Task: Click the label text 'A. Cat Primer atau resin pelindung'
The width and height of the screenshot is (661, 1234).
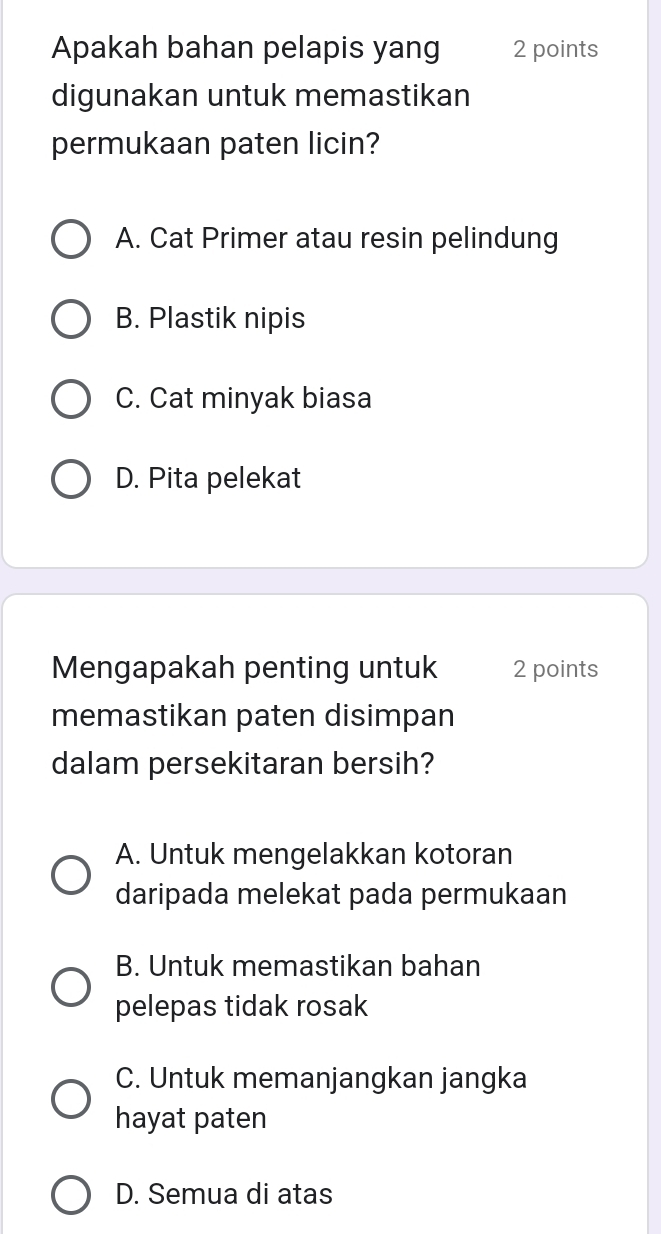Action: (337, 239)
